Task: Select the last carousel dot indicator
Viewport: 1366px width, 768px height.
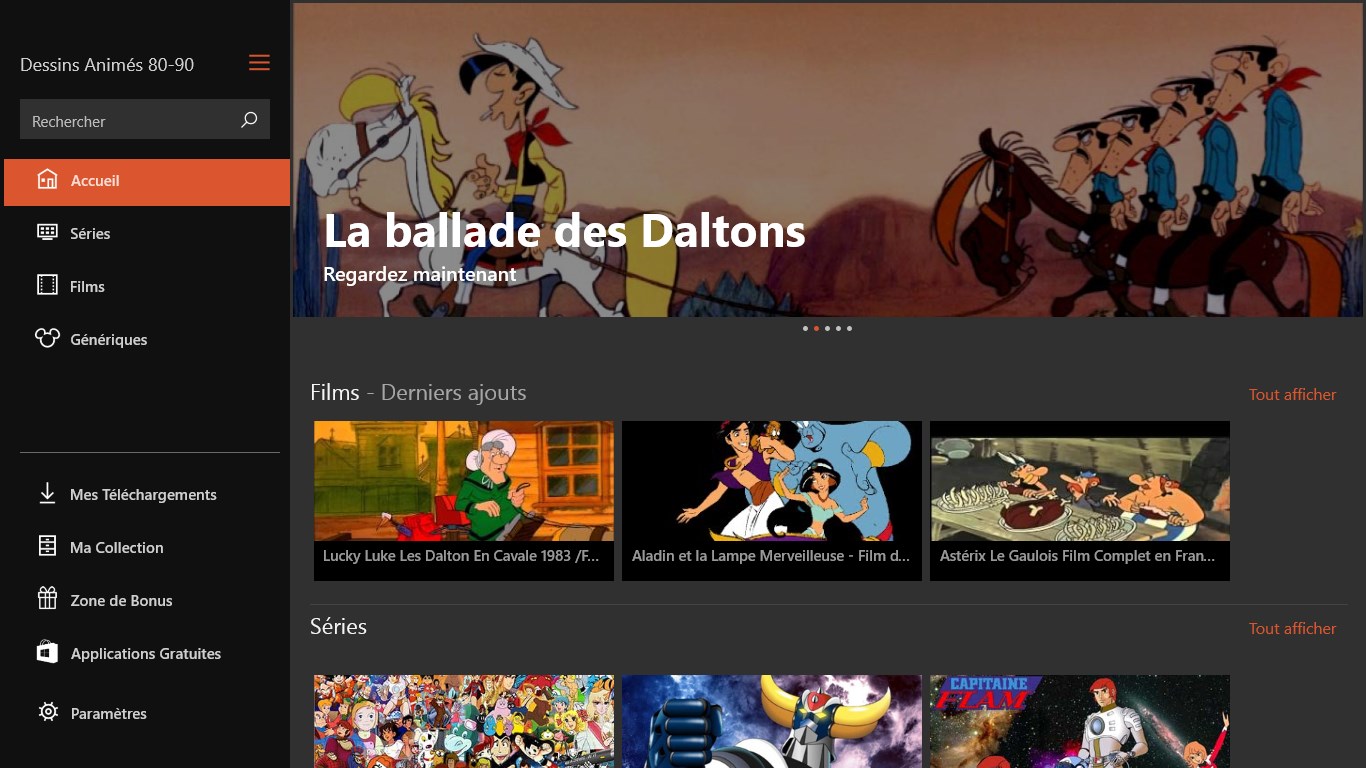Action: click(849, 328)
